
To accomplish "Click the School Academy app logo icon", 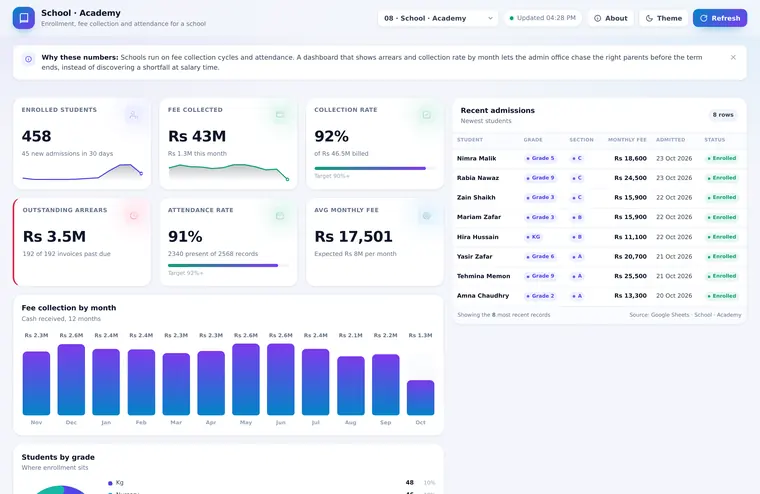I will [x=24, y=18].
